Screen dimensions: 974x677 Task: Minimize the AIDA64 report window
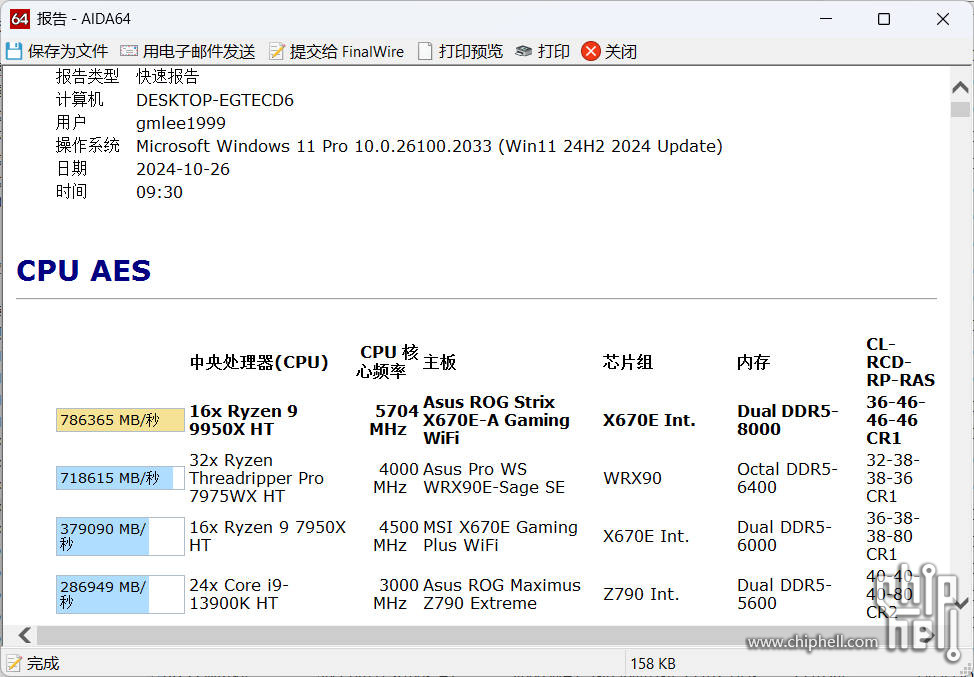tap(826, 19)
